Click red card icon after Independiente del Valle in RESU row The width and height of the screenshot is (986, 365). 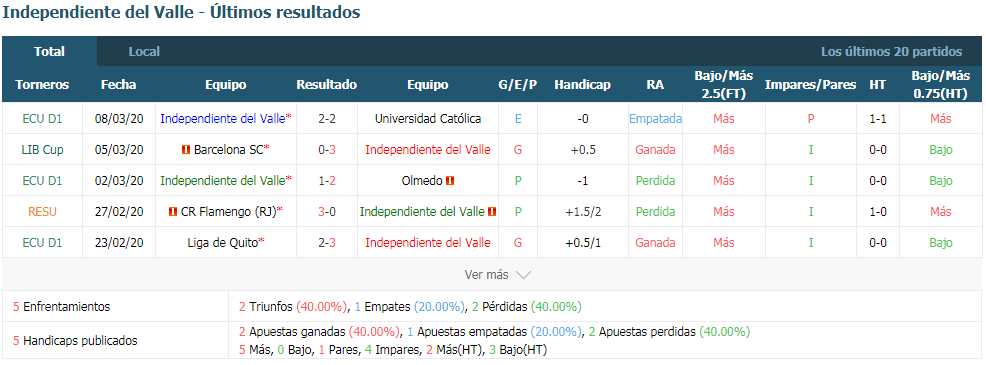pos(492,212)
